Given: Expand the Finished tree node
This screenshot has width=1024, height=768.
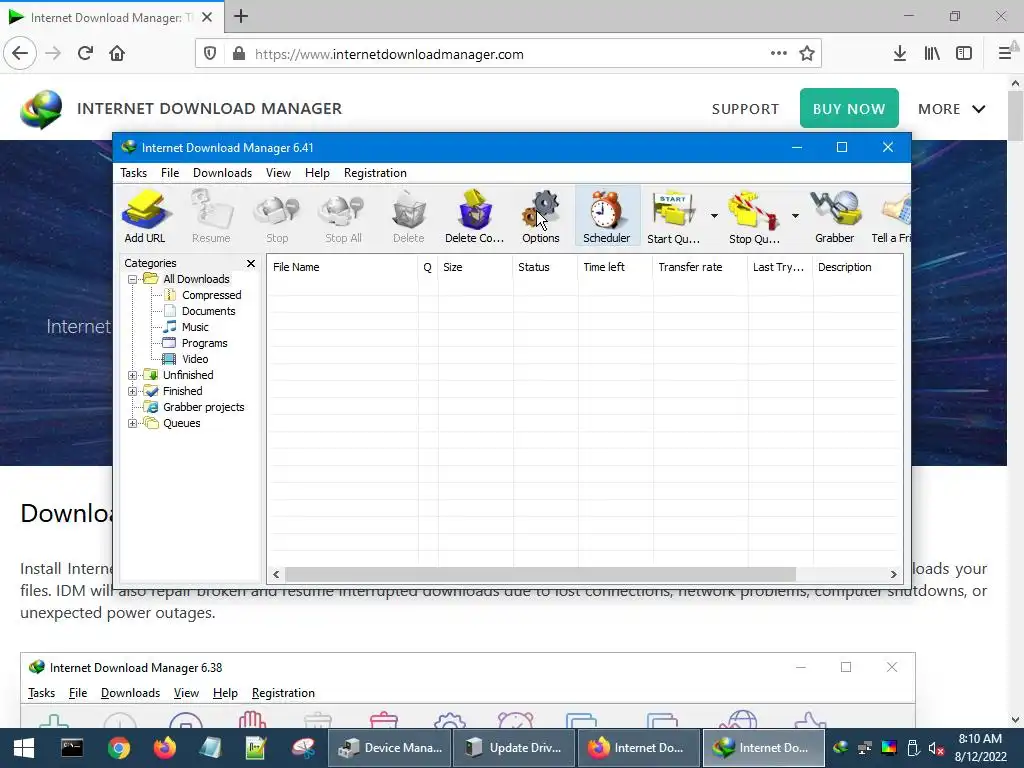Looking at the screenshot, I should click(x=133, y=391).
